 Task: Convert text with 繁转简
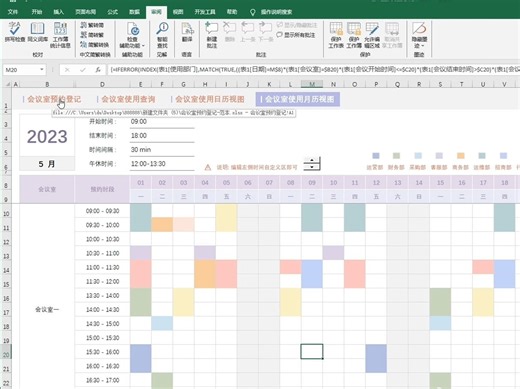(92, 25)
